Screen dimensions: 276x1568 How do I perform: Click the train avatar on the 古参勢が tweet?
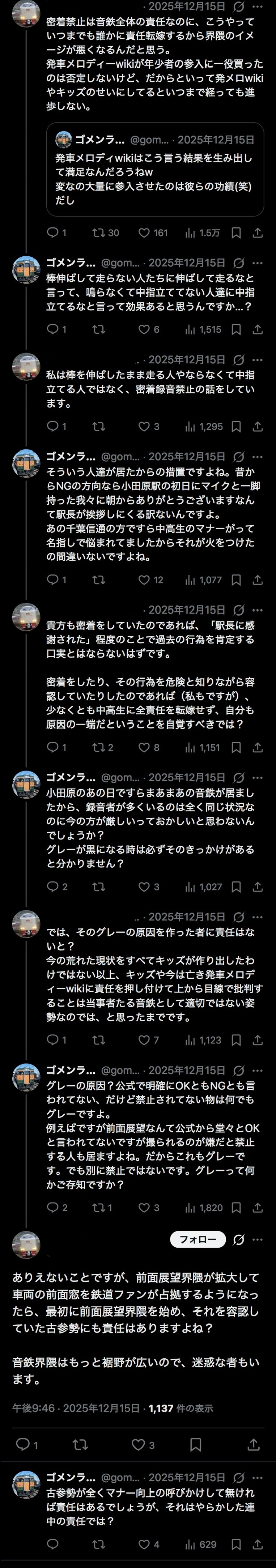click(x=26, y=1484)
